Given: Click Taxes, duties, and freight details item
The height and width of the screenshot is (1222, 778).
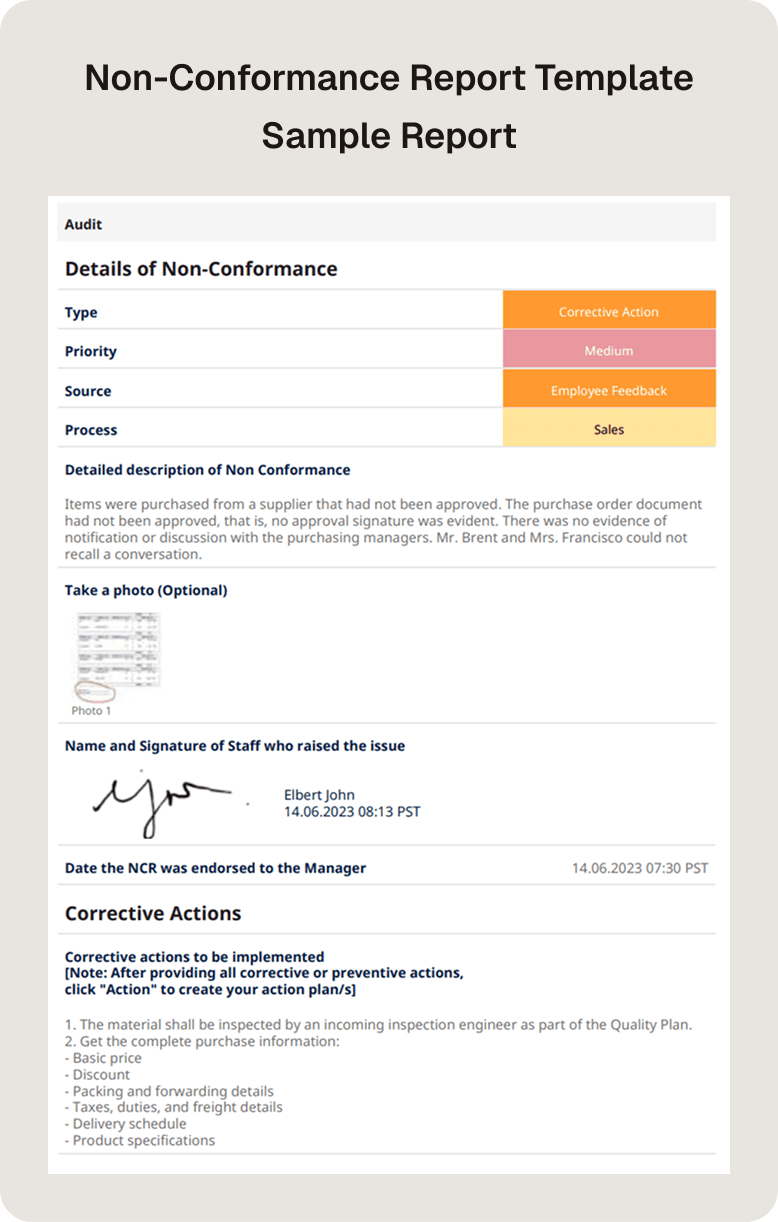Looking at the screenshot, I should click(x=174, y=1107).
